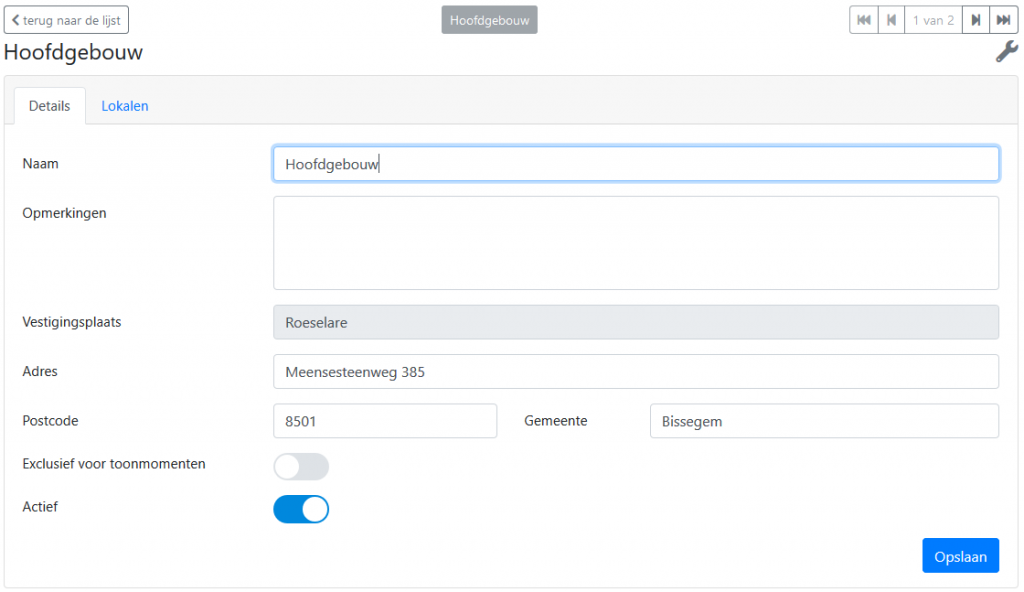Click the grey Hoofdgebouw badge button
Screen dimensions: 1024x592
tap(490, 20)
